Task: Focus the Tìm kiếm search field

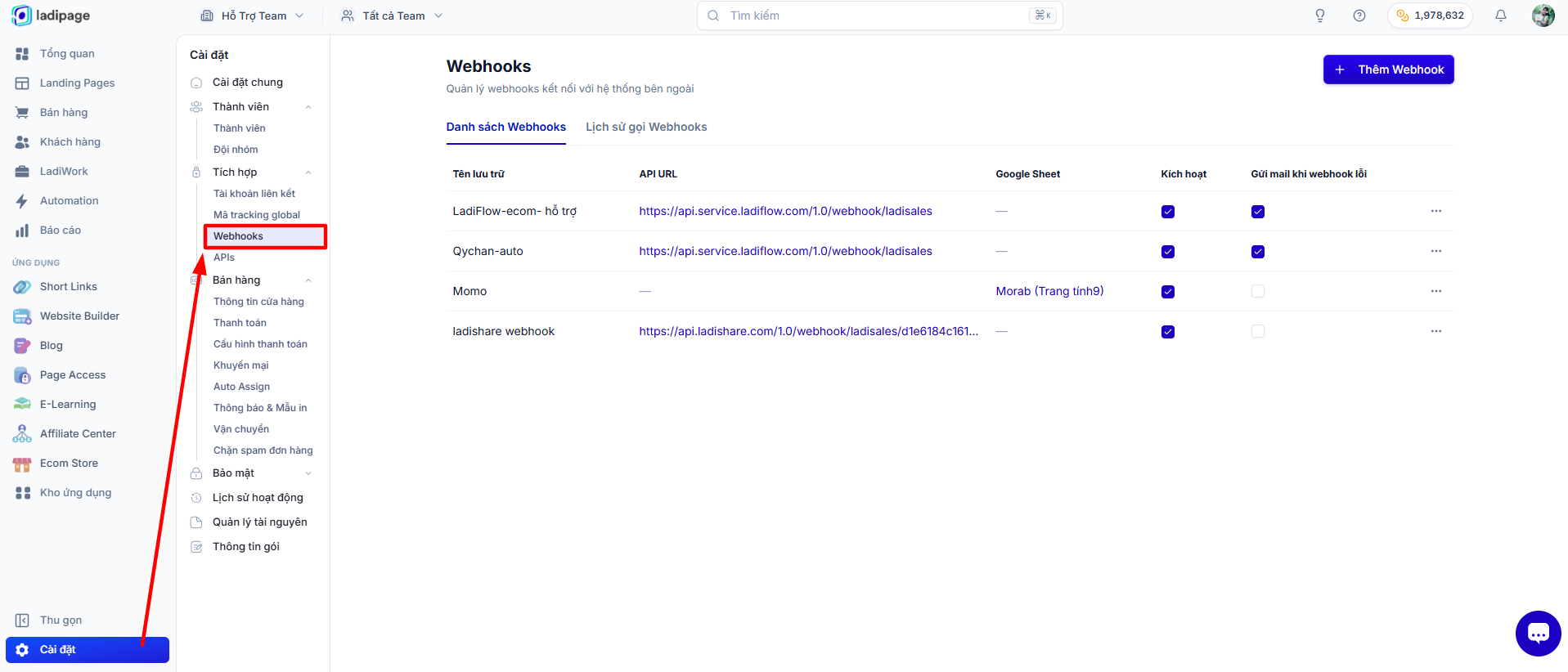Action: 880,16
